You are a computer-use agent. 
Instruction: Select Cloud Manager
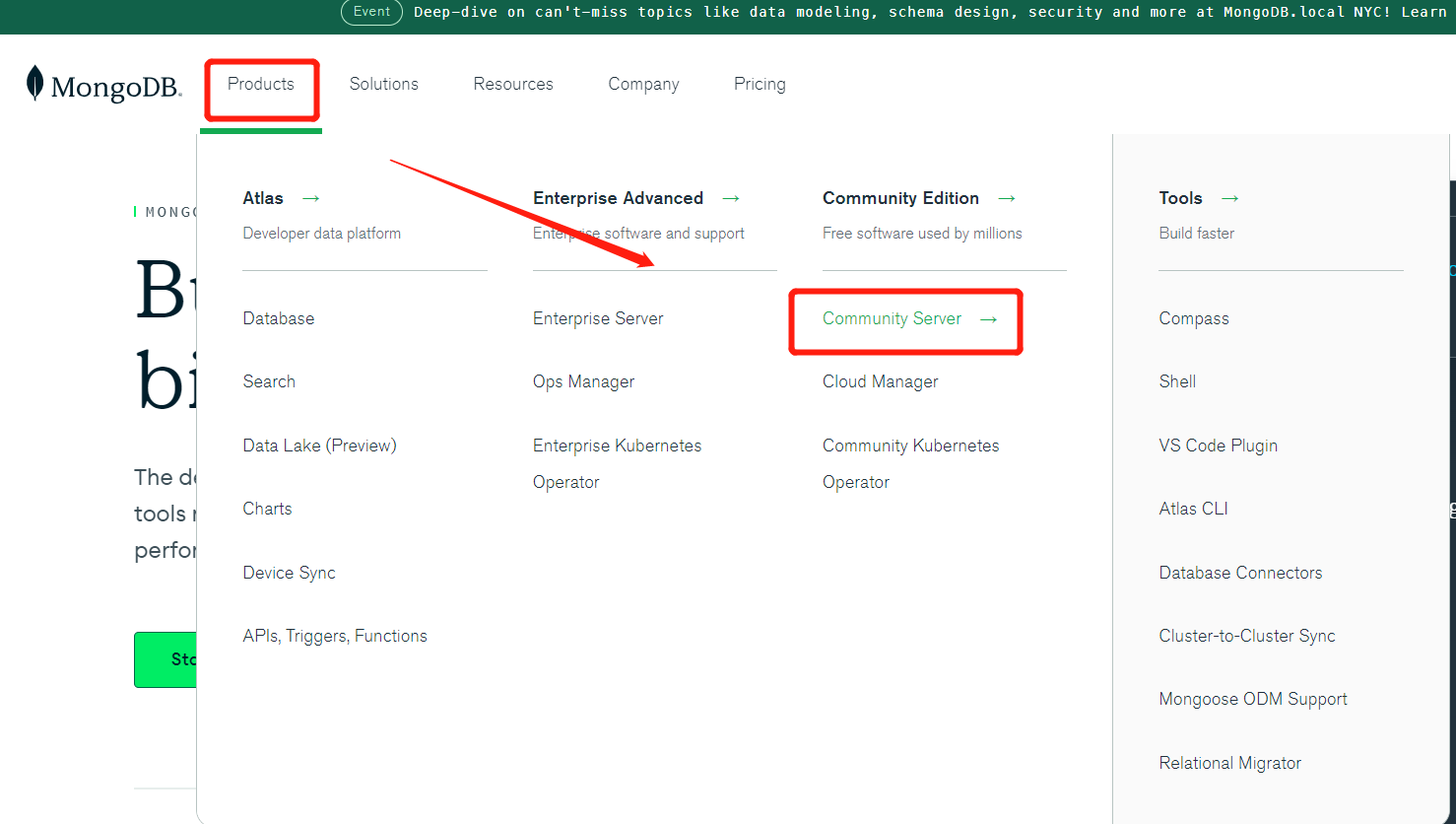coord(880,381)
